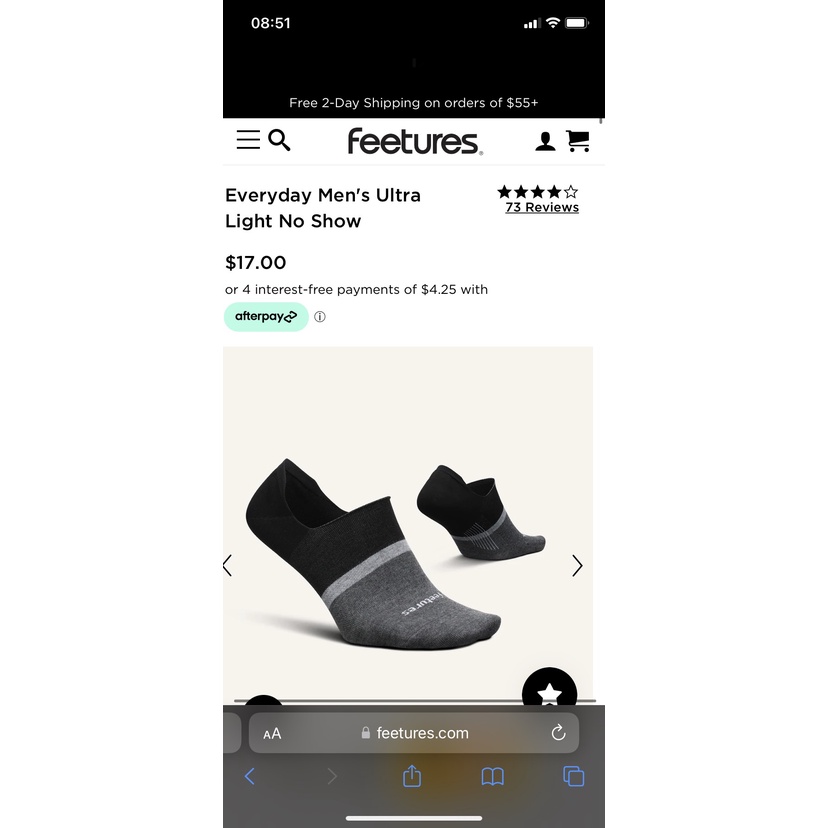Image resolution: width=828 pixels, height=828 pixels.
Task: Tap the search magnifier icon
Action: coord(279,140)
